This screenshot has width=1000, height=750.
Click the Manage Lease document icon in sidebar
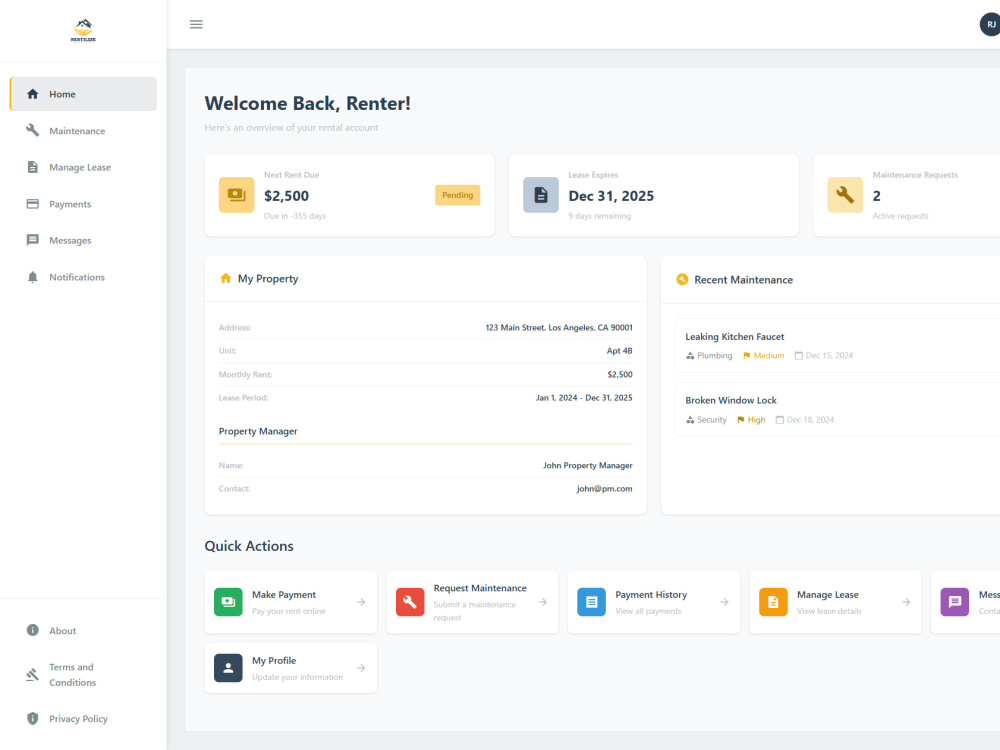click(x=33, y=167)
